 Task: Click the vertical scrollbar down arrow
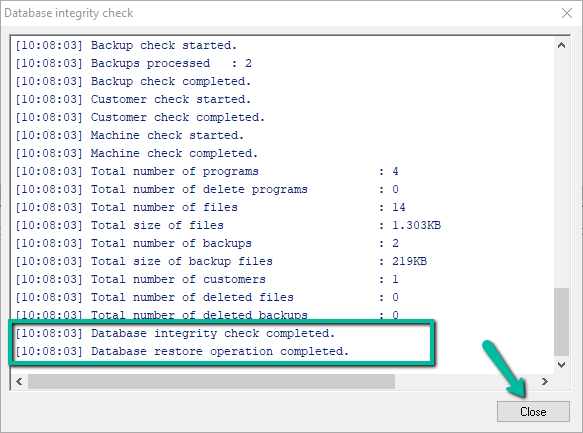(x=561, y=365)
